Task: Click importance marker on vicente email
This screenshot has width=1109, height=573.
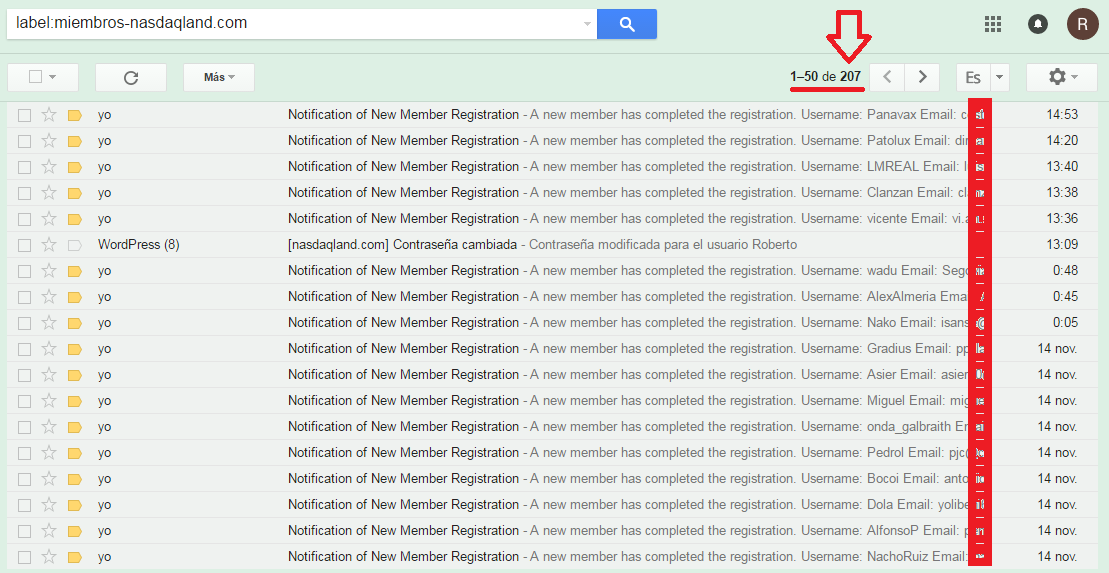Action: tap(75, 219)
